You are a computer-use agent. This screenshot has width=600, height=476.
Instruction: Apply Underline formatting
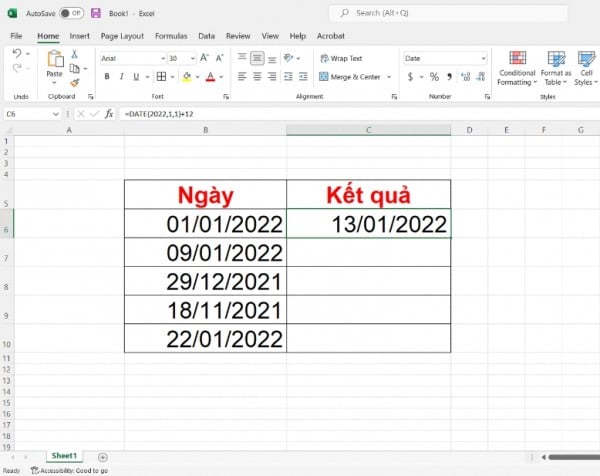[x=136, y=77]
